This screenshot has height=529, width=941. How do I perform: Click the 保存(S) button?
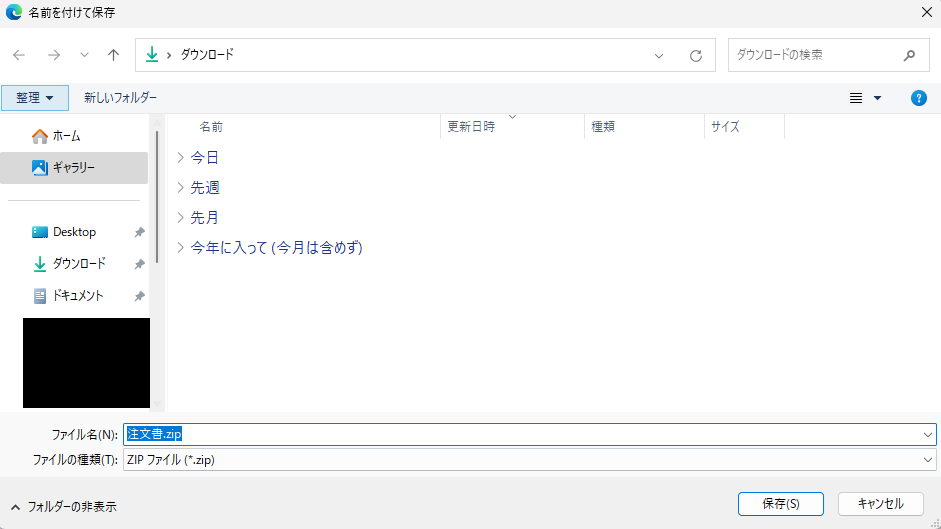click(x=780, y=504)
